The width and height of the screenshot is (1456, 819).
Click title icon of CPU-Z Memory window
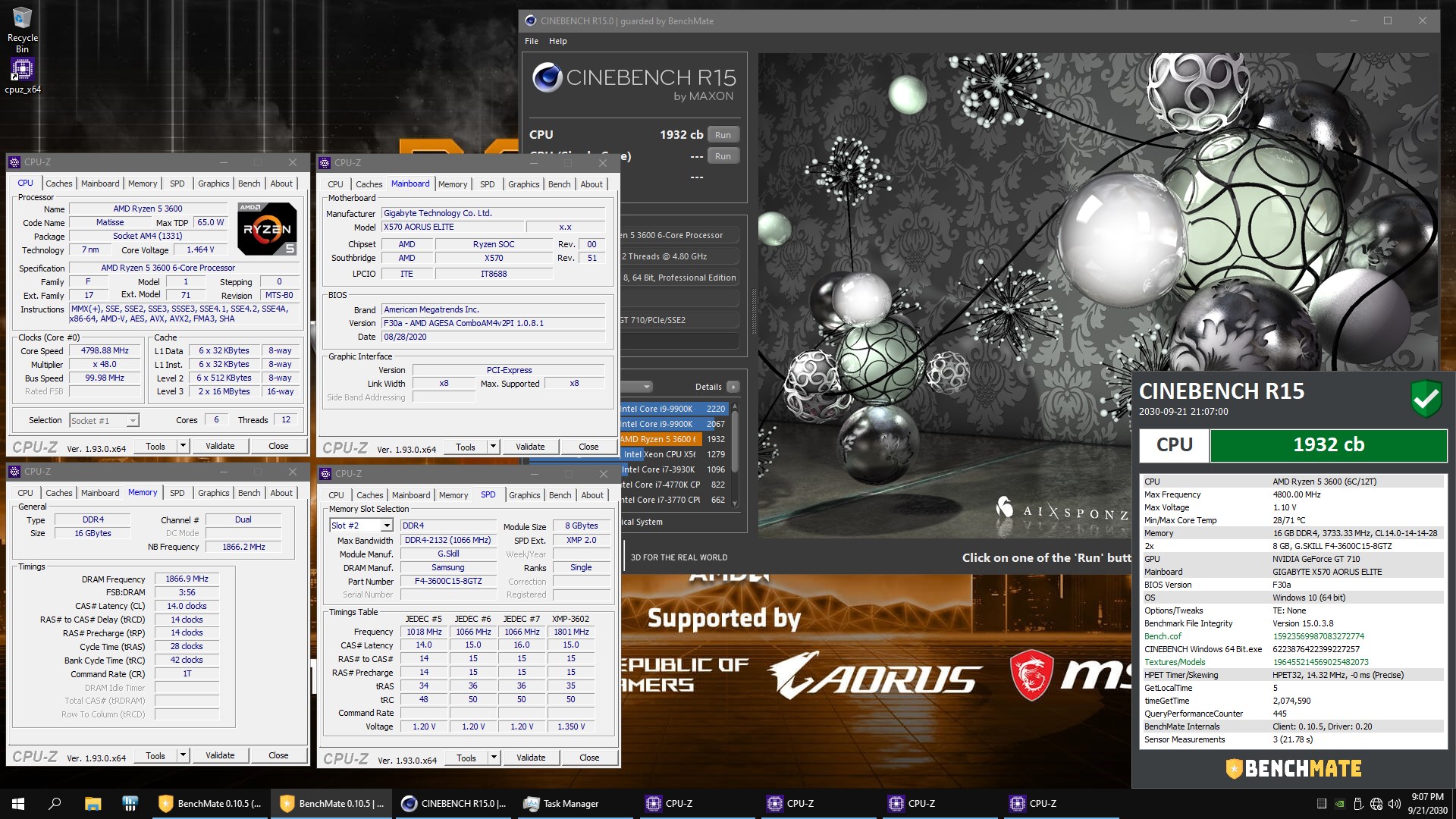click(x=14, y=472)
